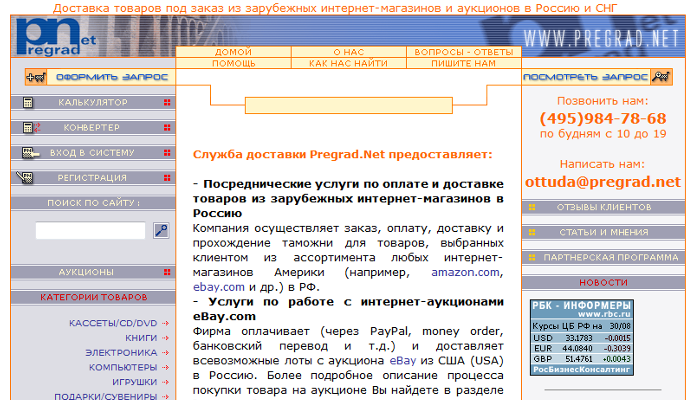This screenshot has height=400, width=700.
Task: Click the arrow next to Компьютеры
Action: click(x=166, y=367)
